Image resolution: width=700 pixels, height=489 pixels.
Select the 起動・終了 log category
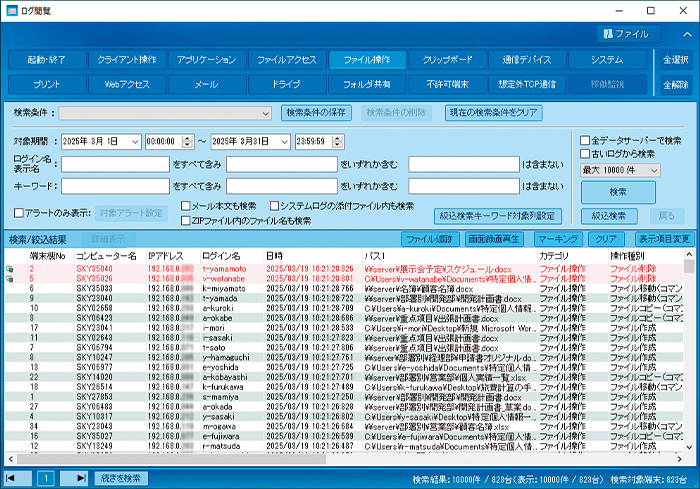click(x=47, y=60)
